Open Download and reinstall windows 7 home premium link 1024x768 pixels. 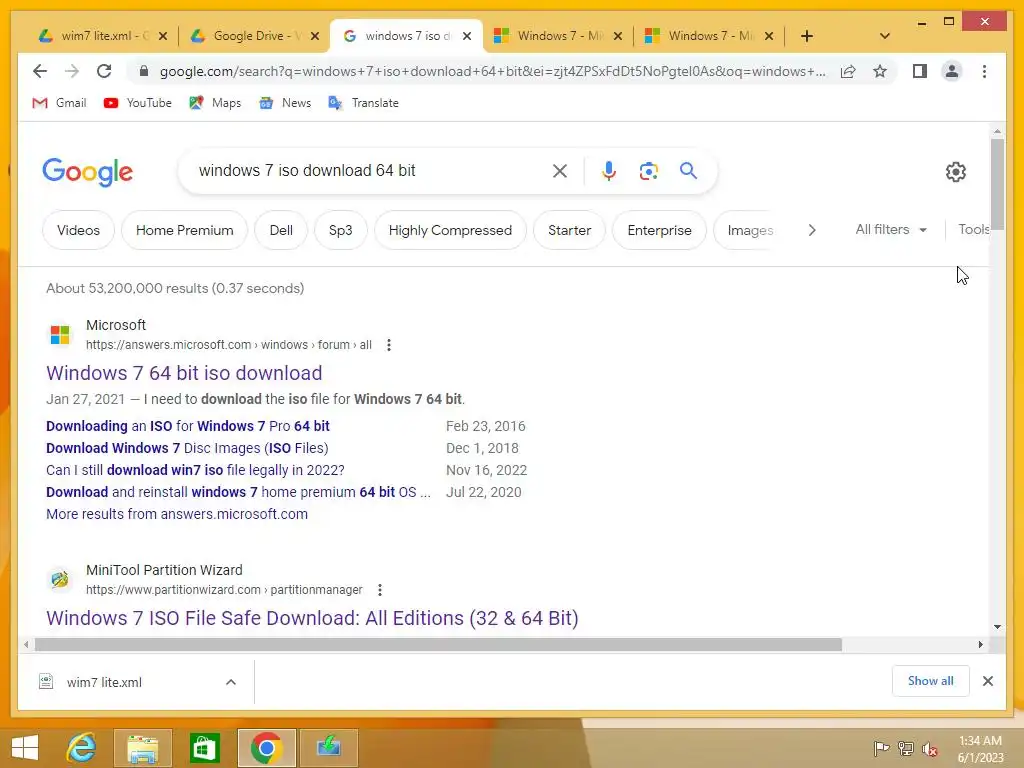pos(238,492)
